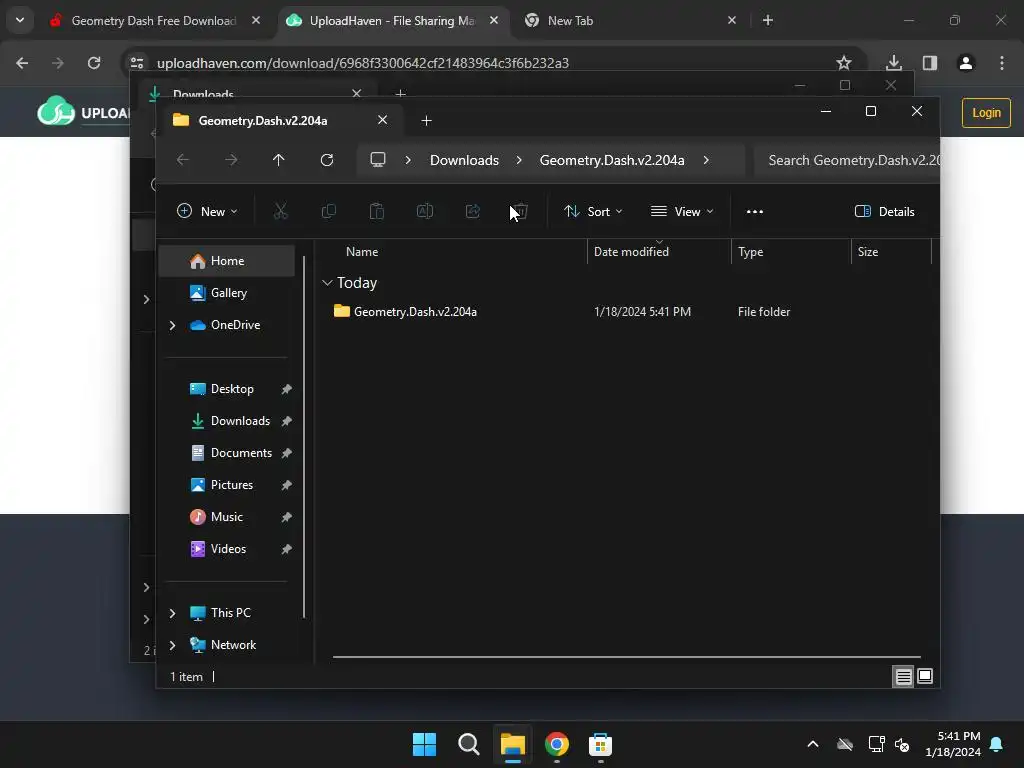Open Documents in navigation pane
The image size is (1024, 768).
[x=227, y=453]
